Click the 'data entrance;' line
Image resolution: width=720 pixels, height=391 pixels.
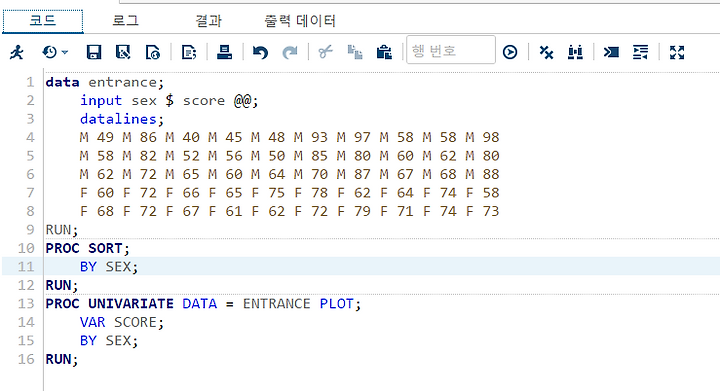pyautogui.click(x=104, y=82)
